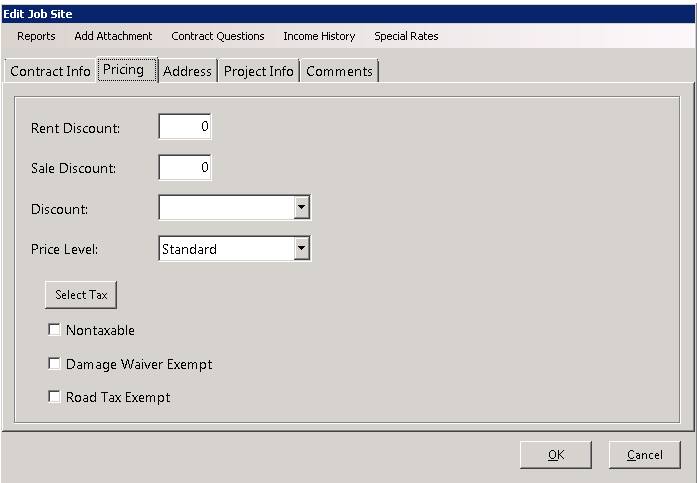Viewport: 697px width, 483px height.
Task: Open Contract Questions menu item
Action: click(218, 36)
